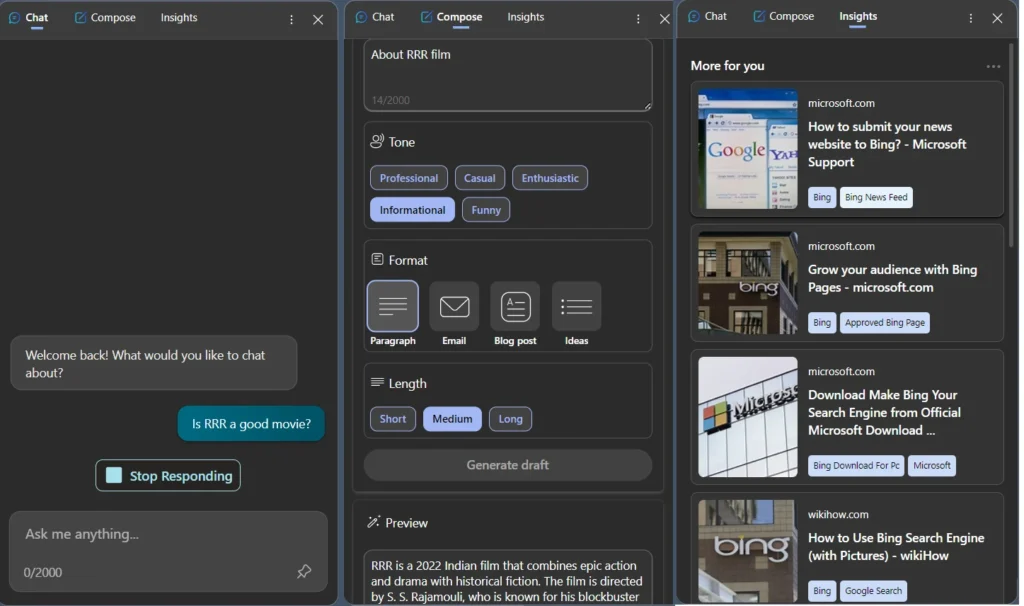The width and height of the screenshot is (1024, 606).
Task: Choose the Funny tone
Action: 486,210
